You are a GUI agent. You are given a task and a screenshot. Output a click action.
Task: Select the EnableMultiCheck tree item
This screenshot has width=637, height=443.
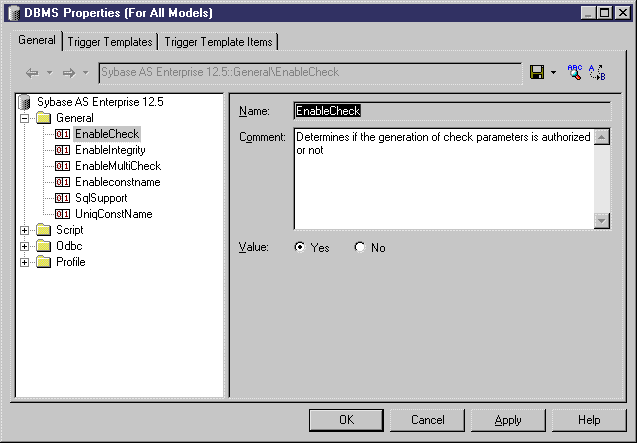click(118, 166)
